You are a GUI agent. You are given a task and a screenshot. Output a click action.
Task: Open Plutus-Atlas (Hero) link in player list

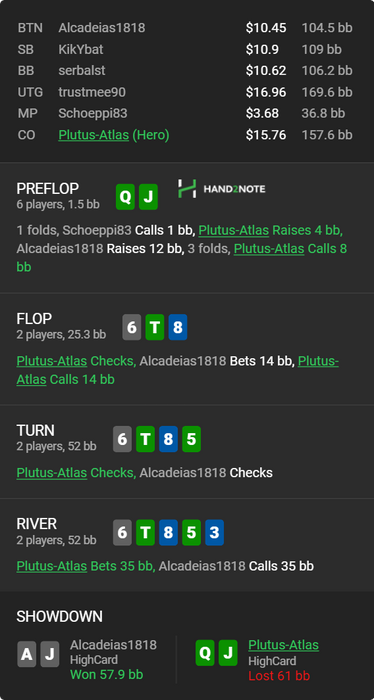(x=114, y=135)
